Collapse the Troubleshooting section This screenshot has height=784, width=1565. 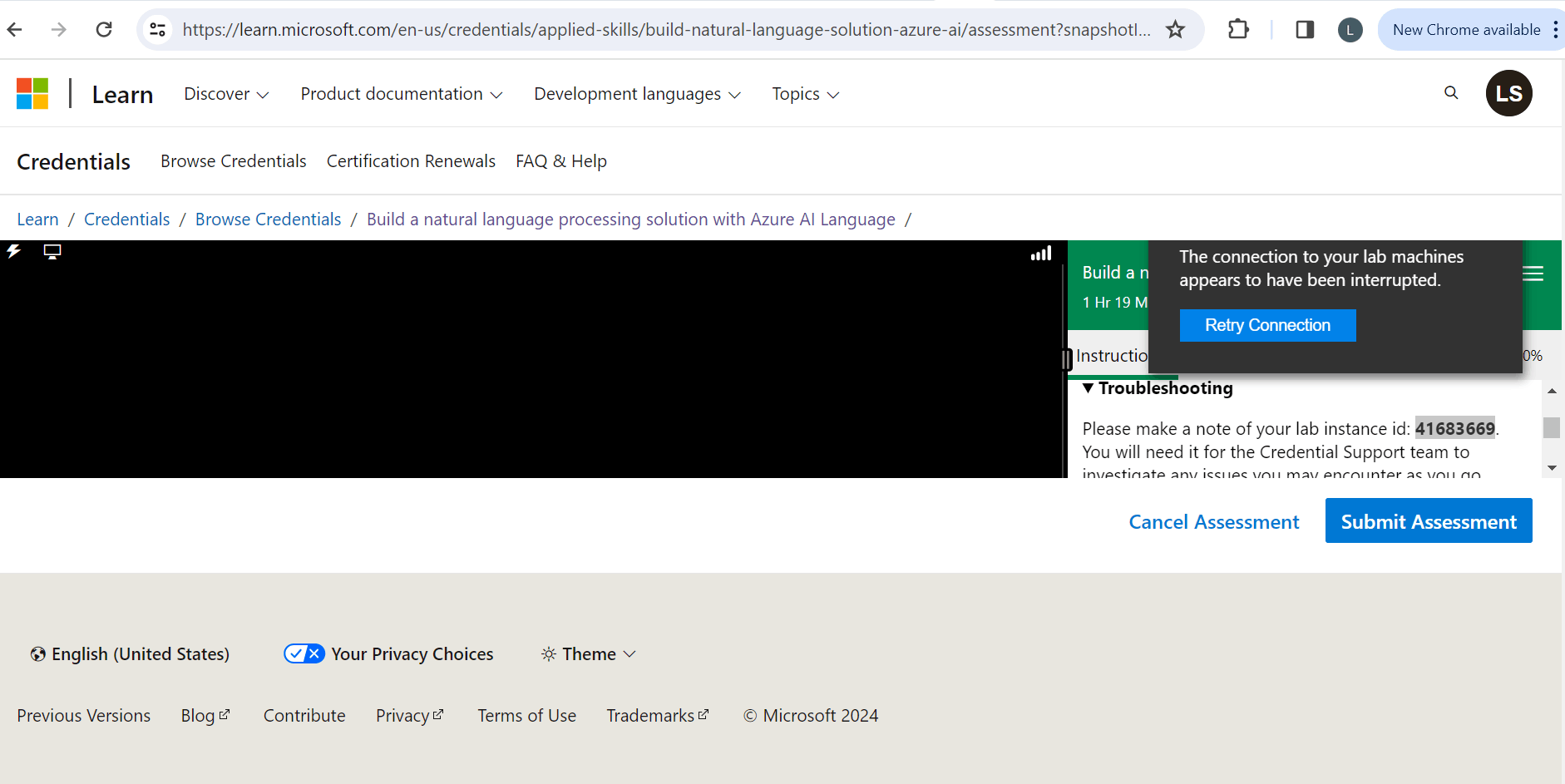[x=1158, y=388]
